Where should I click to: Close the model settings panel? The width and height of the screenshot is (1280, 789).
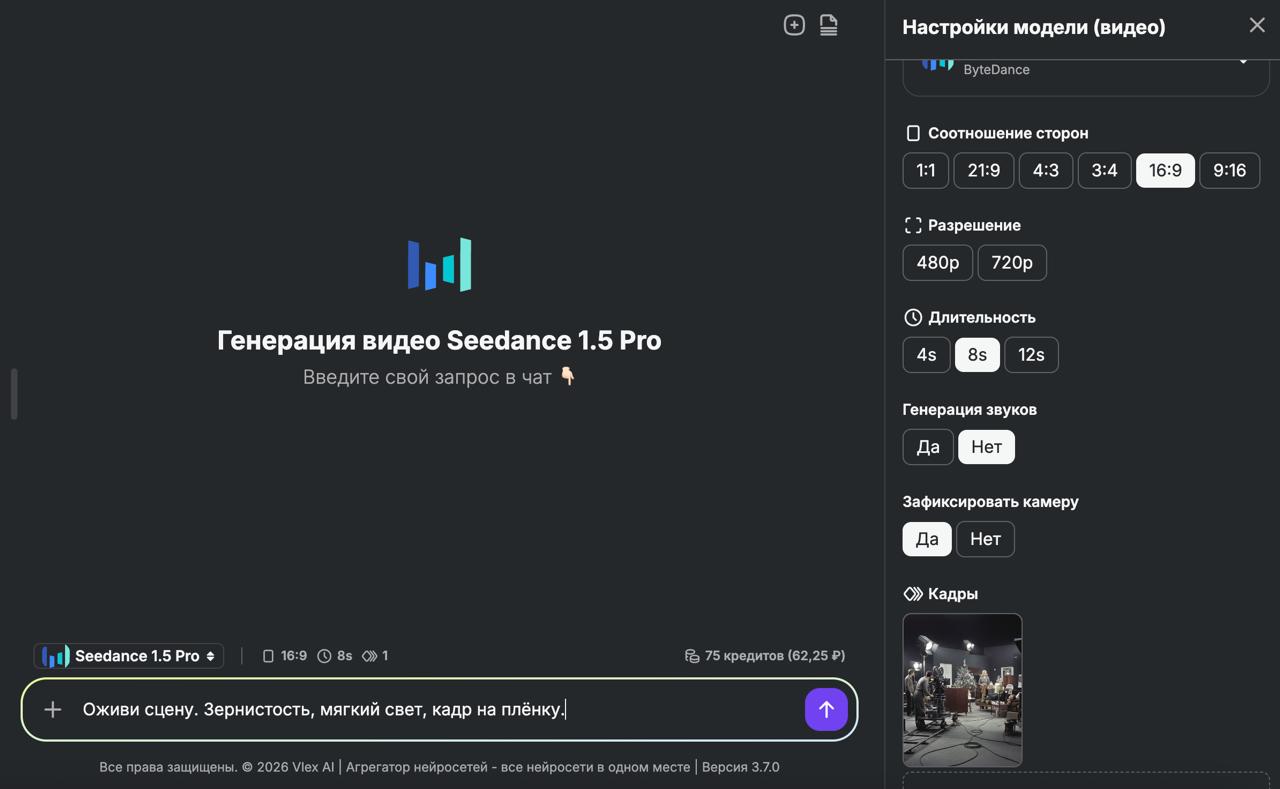pos(1256,26)
